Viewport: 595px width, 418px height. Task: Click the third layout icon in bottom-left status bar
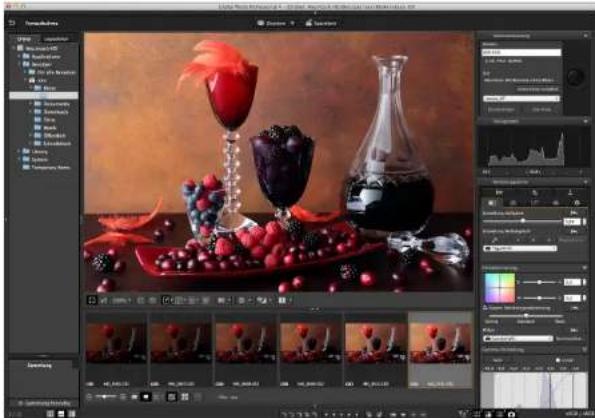click(71, 413)
